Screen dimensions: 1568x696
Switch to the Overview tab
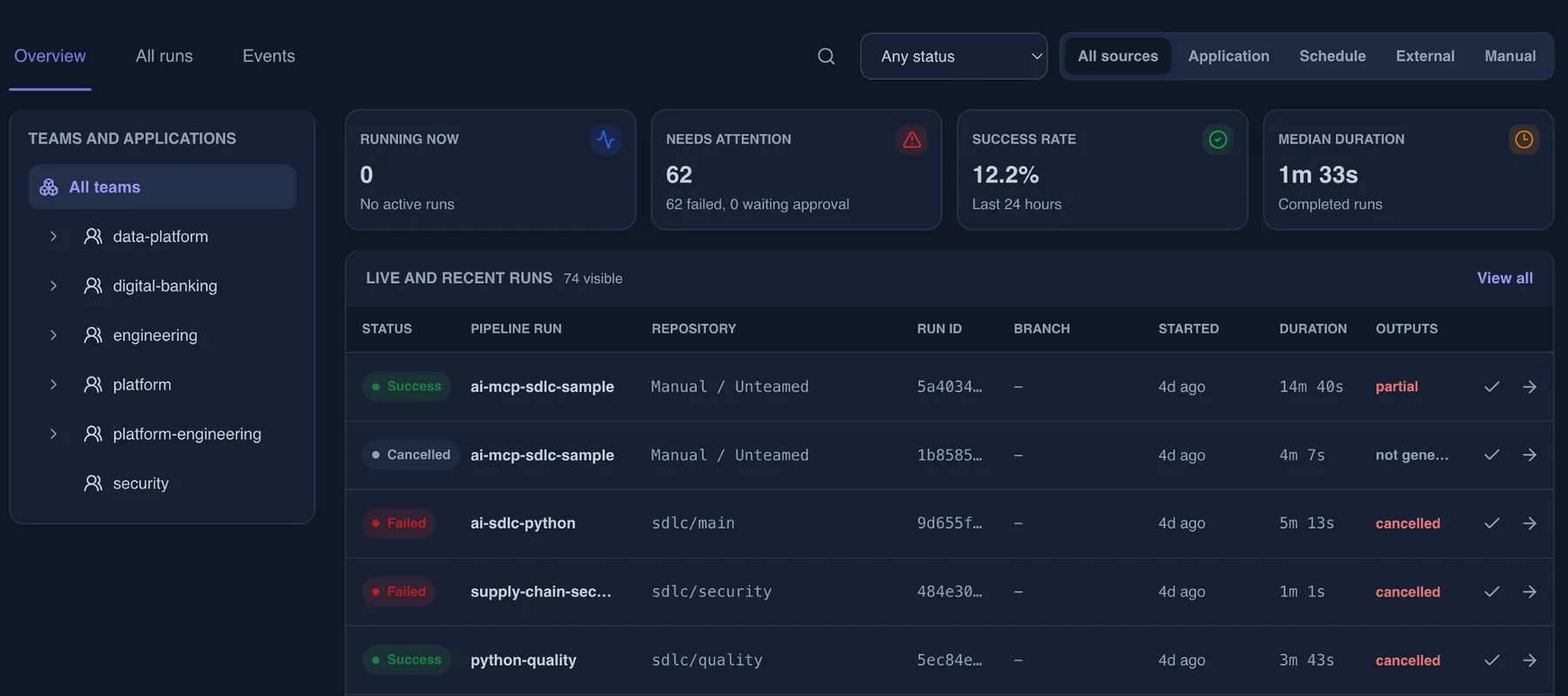[50, 57]
